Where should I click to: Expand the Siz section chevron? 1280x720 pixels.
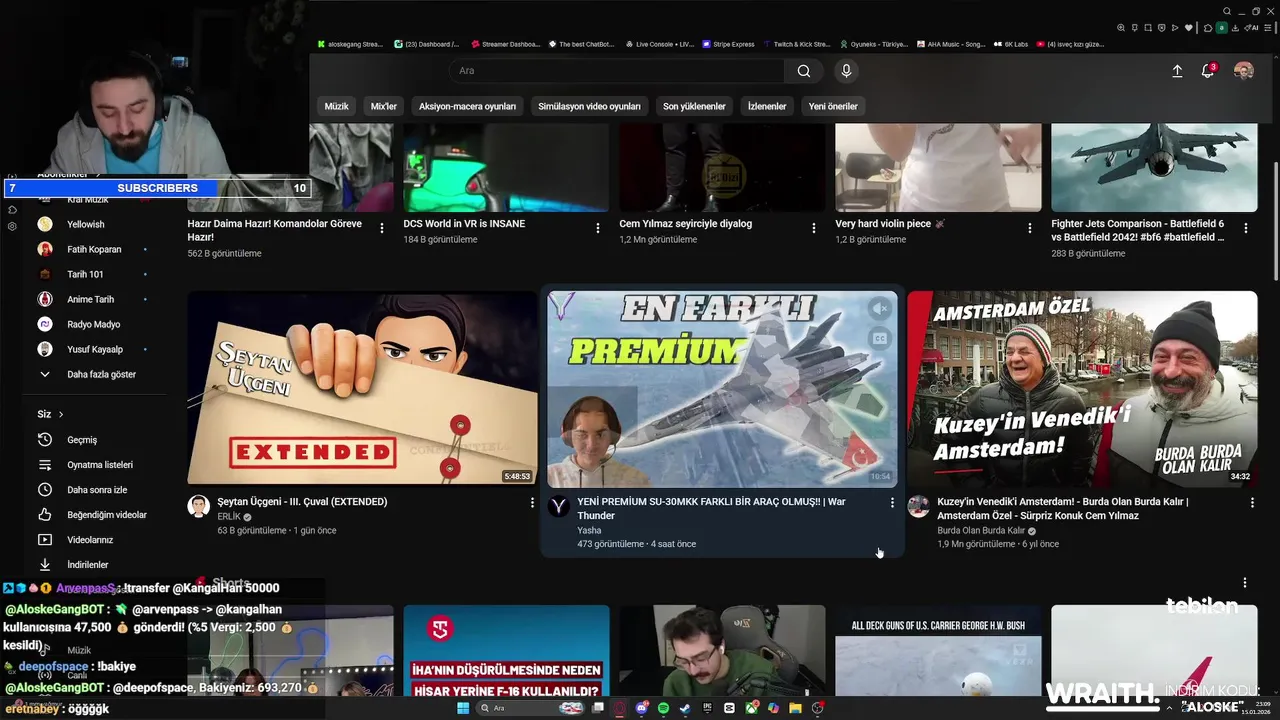point(61,414)
